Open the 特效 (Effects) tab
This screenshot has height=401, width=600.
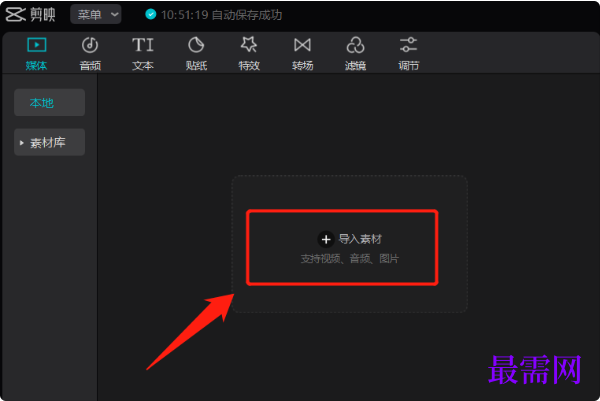click(249, 54)
